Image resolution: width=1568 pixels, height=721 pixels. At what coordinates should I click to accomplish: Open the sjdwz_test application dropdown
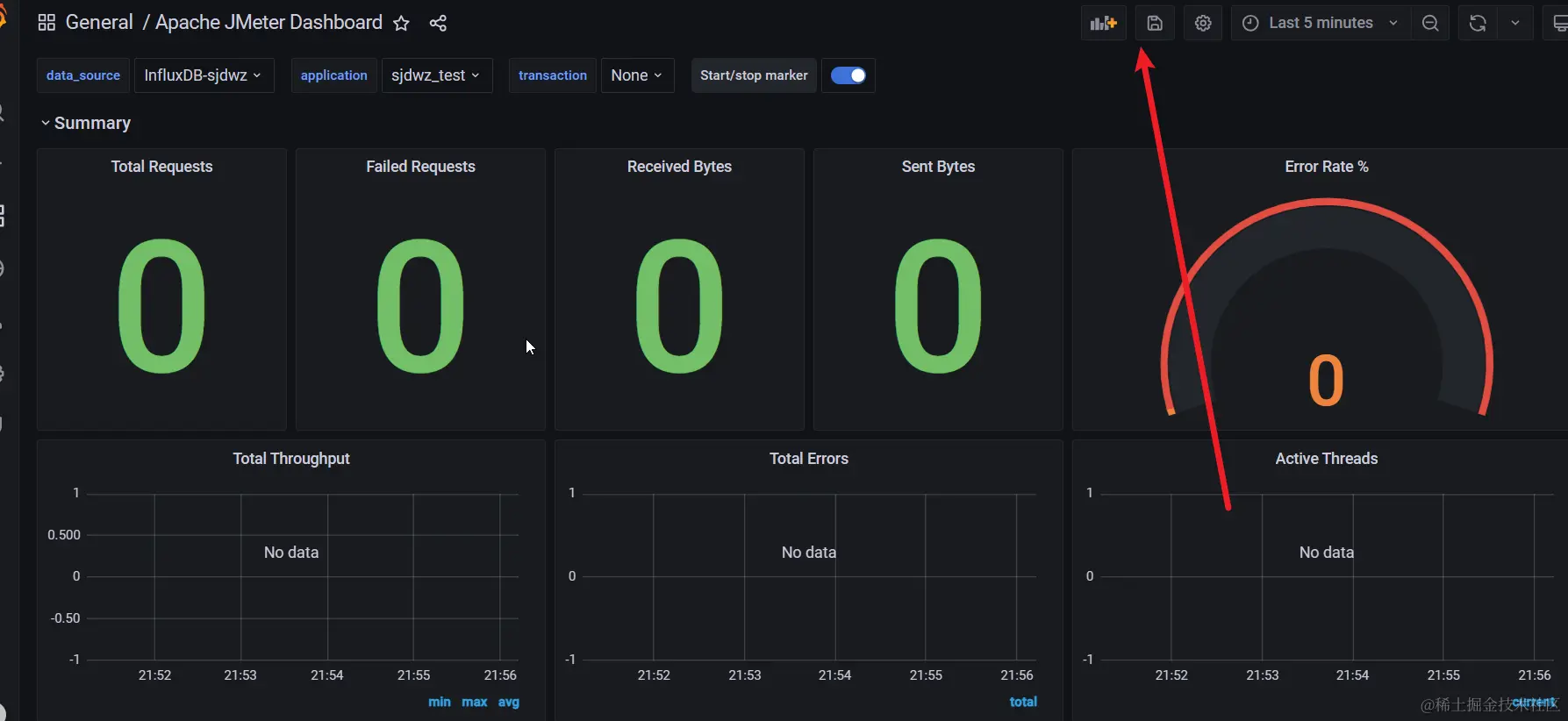tap(436, 75)
